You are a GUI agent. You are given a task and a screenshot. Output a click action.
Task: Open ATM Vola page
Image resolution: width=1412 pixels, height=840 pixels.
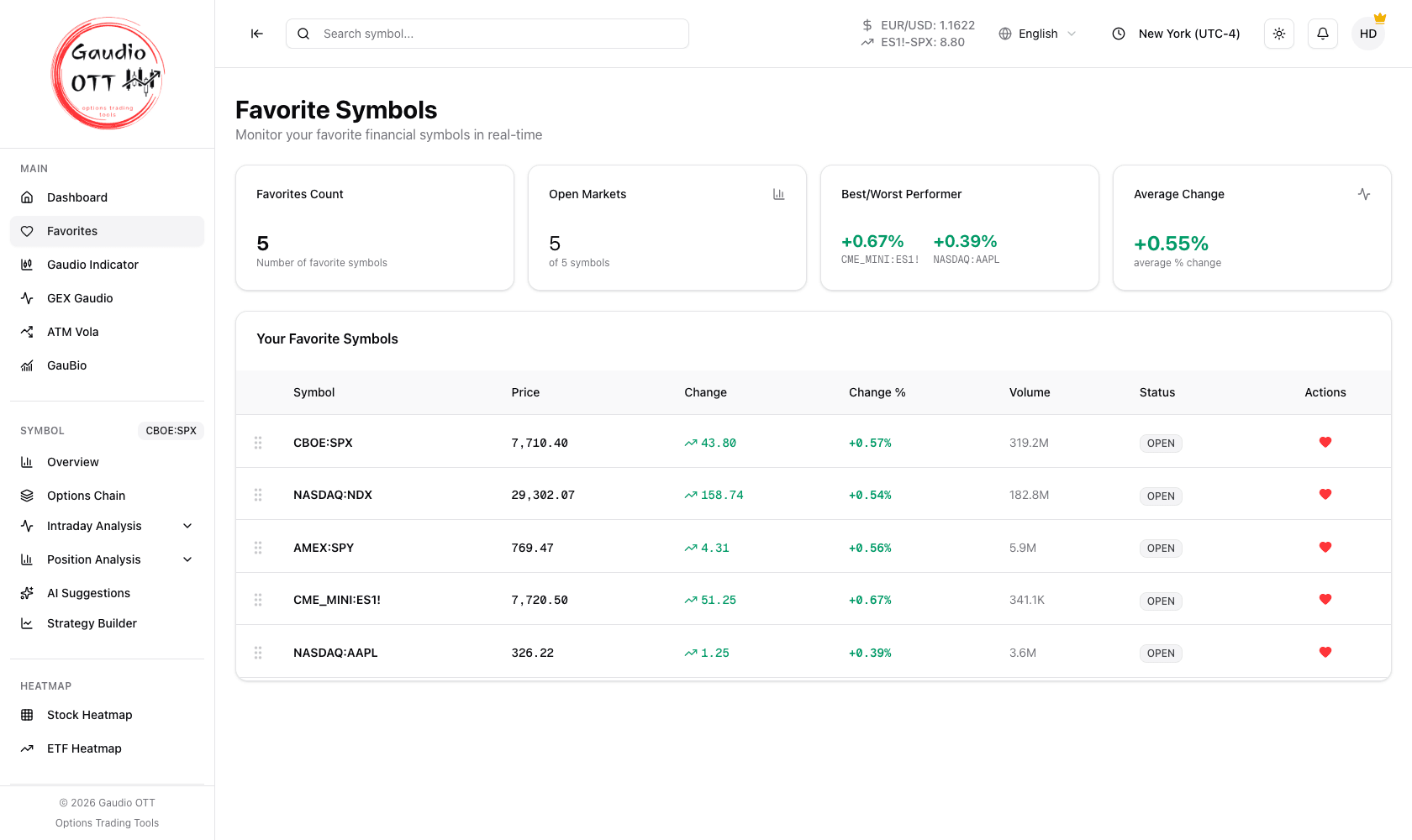(x=107, y=332)
